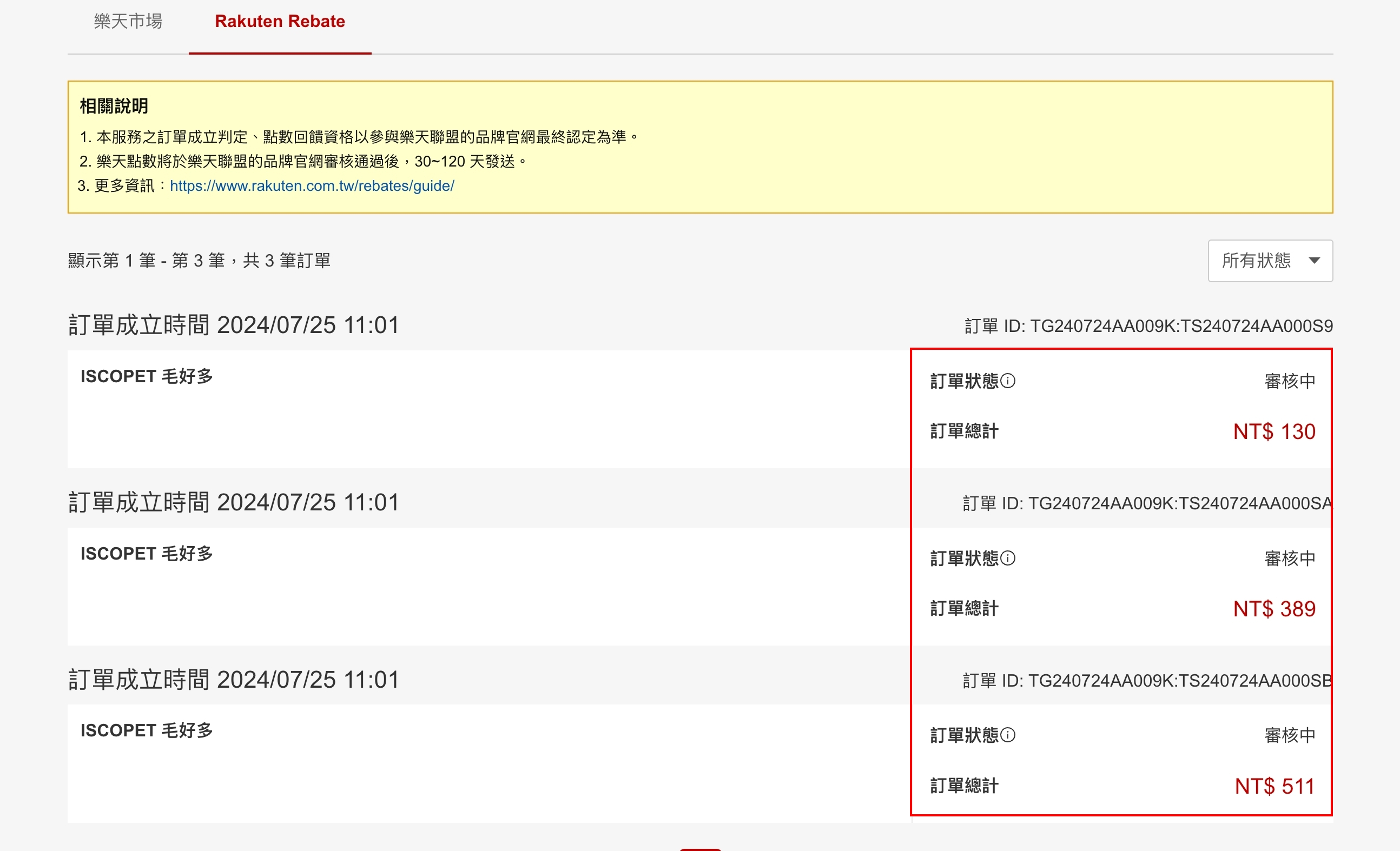Click info icon beside 訂單狀態 for NT$ 389 order
Screen dimensions: 1400x851
point(1007,558)
